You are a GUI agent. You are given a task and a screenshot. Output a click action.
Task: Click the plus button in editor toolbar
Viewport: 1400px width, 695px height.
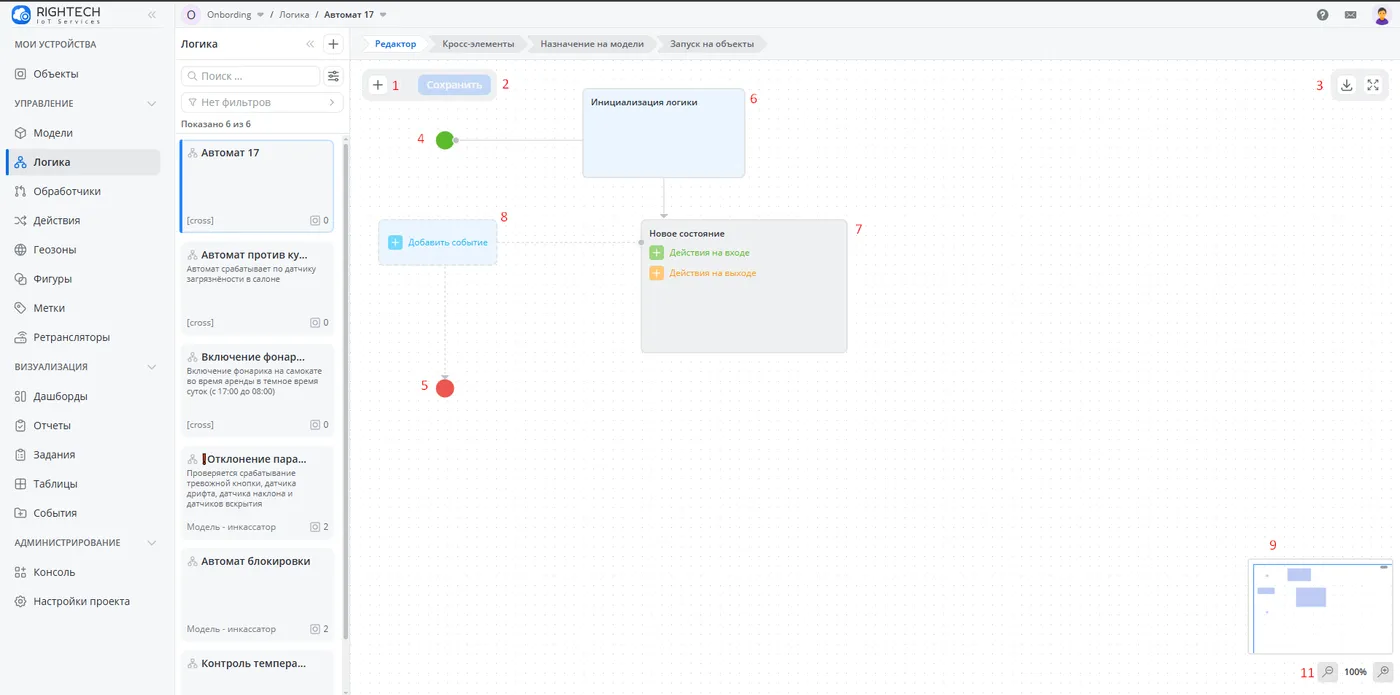point(378,85)
